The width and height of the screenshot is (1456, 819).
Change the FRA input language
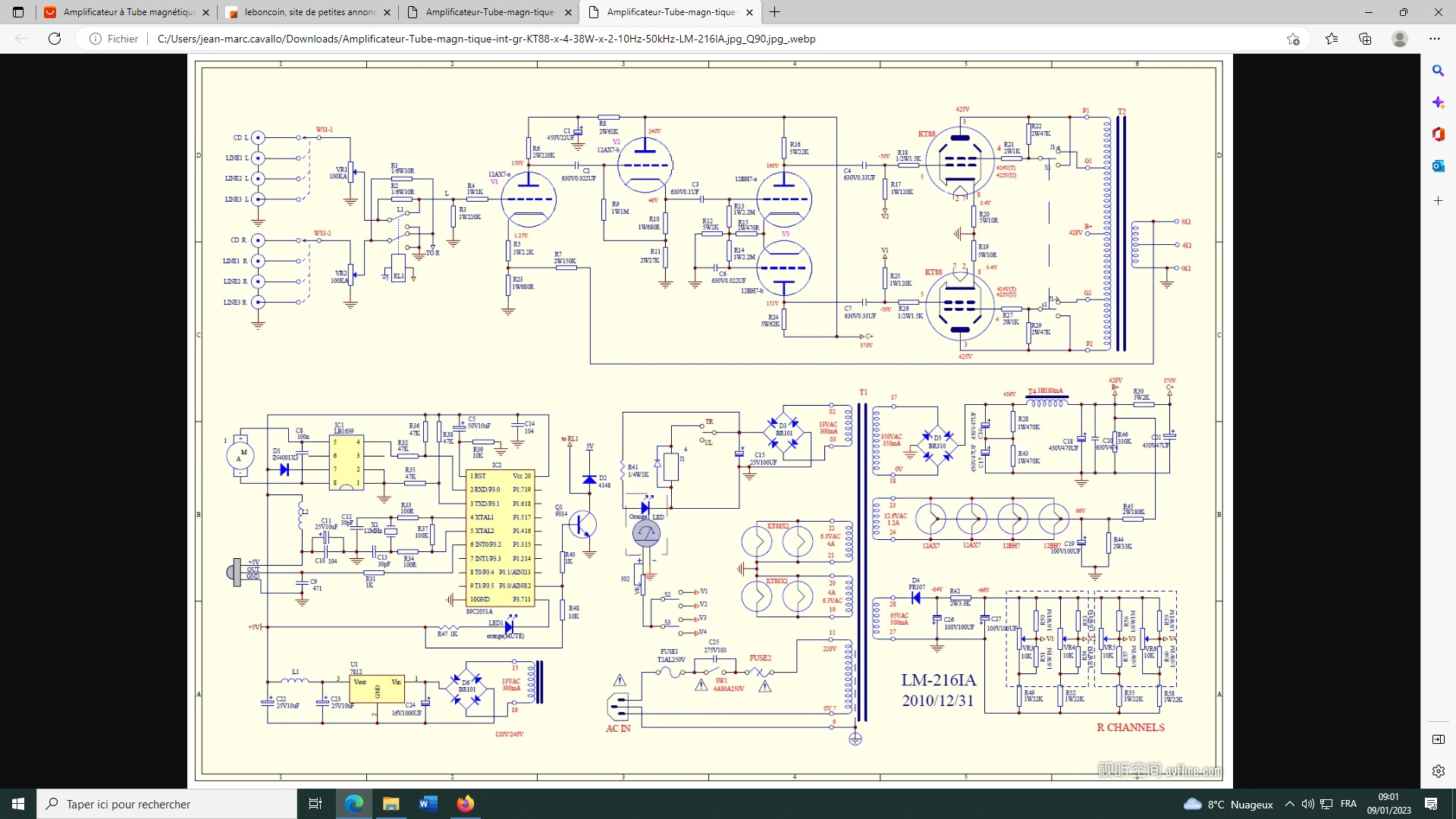[1348, 804]
